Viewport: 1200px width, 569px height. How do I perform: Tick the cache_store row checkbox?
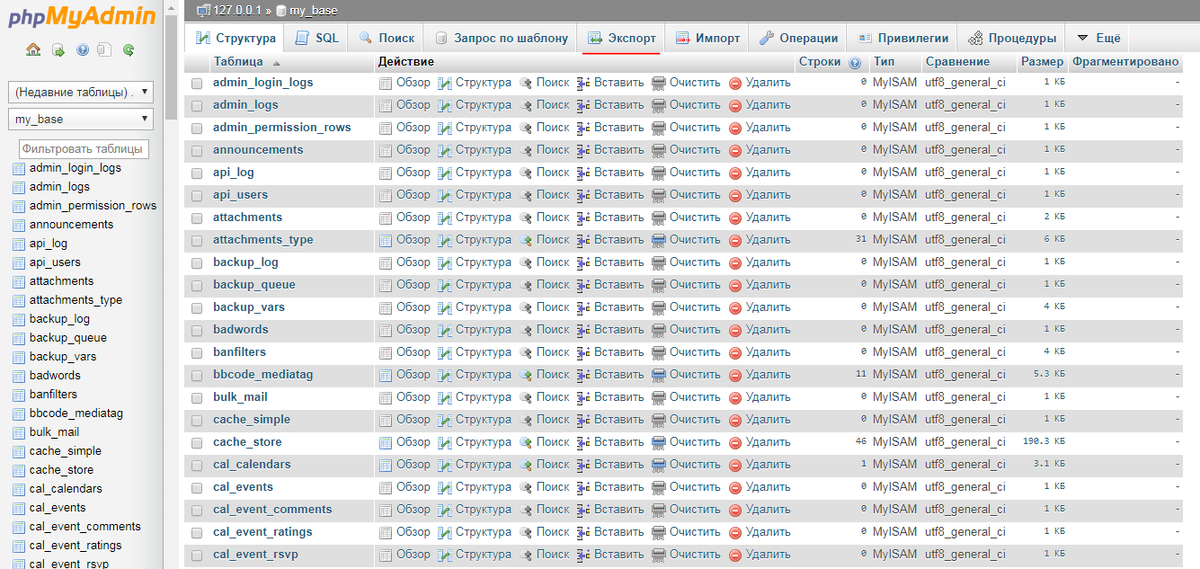(196, 443)
